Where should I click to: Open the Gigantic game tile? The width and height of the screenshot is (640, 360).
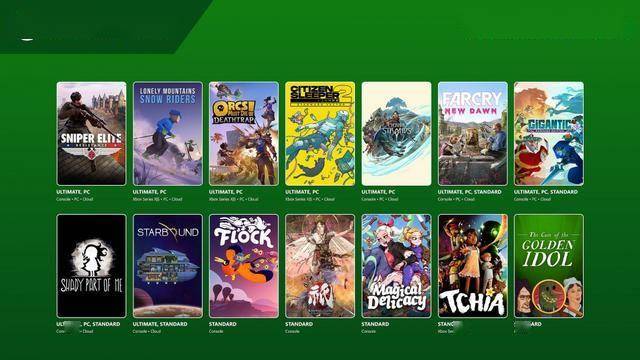(x=549, y=133)
